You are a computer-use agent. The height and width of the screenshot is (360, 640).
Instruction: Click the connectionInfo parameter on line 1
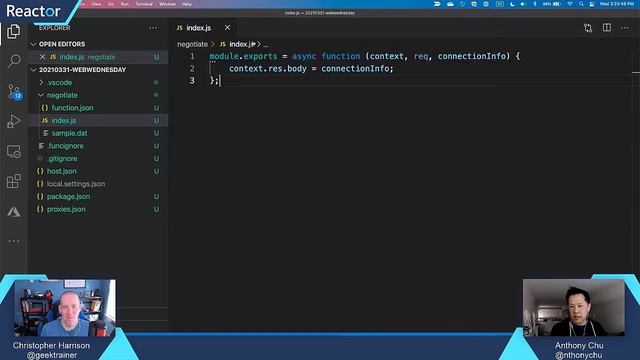472,56
